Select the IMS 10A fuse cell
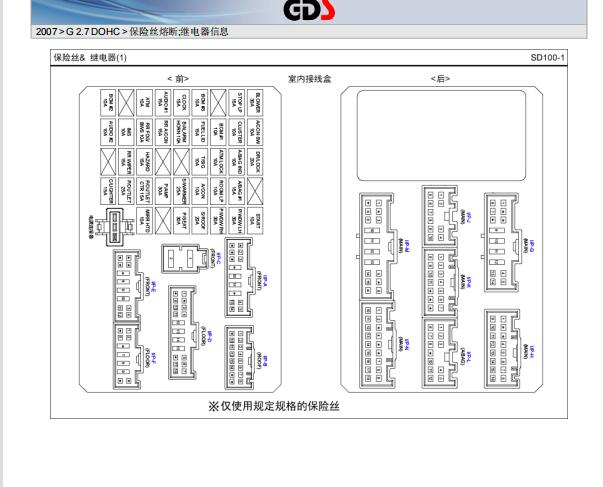 coord(126,132)
